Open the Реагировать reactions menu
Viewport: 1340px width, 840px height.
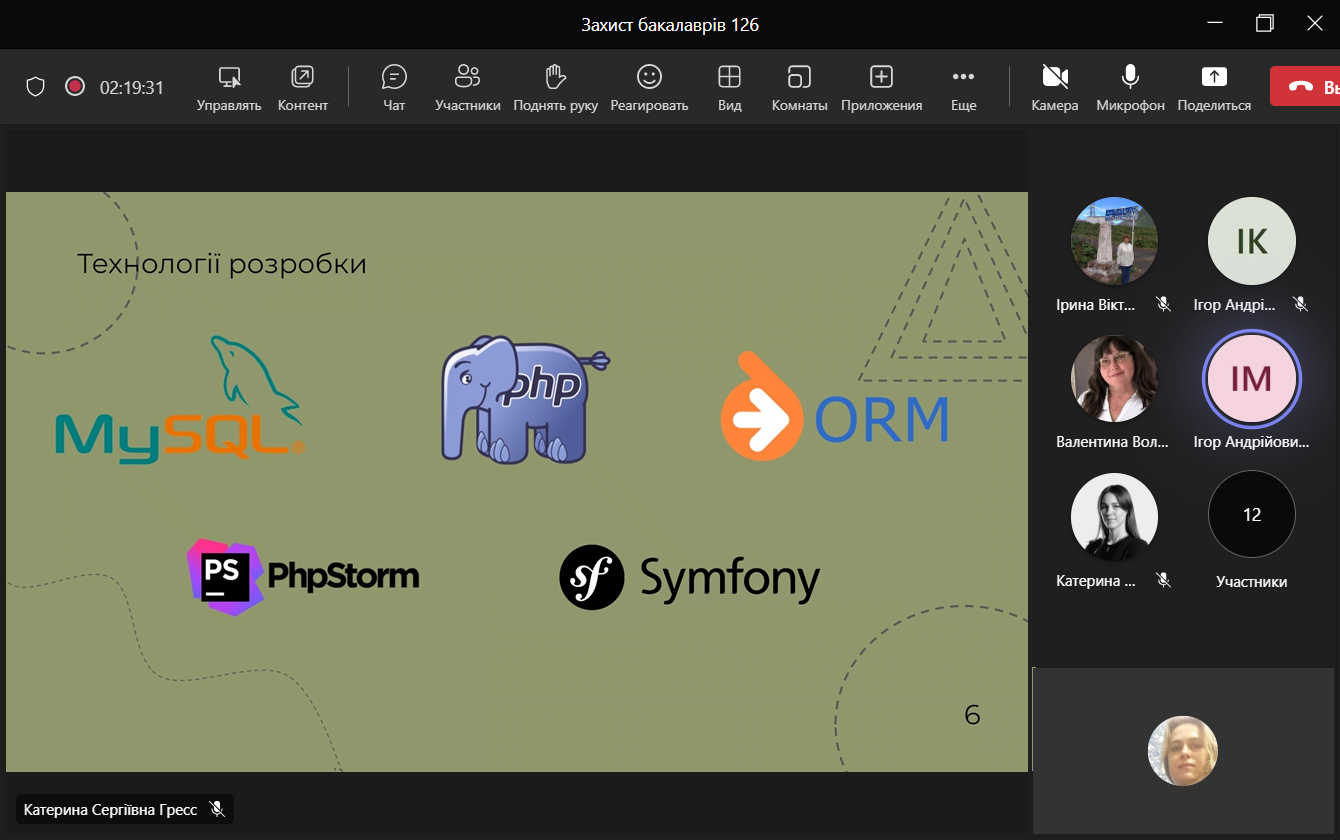649,86
